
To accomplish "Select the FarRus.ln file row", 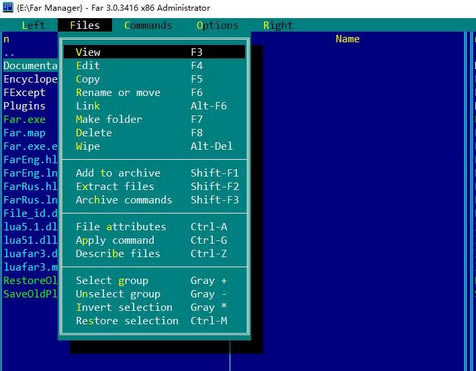I will point(30,200).
